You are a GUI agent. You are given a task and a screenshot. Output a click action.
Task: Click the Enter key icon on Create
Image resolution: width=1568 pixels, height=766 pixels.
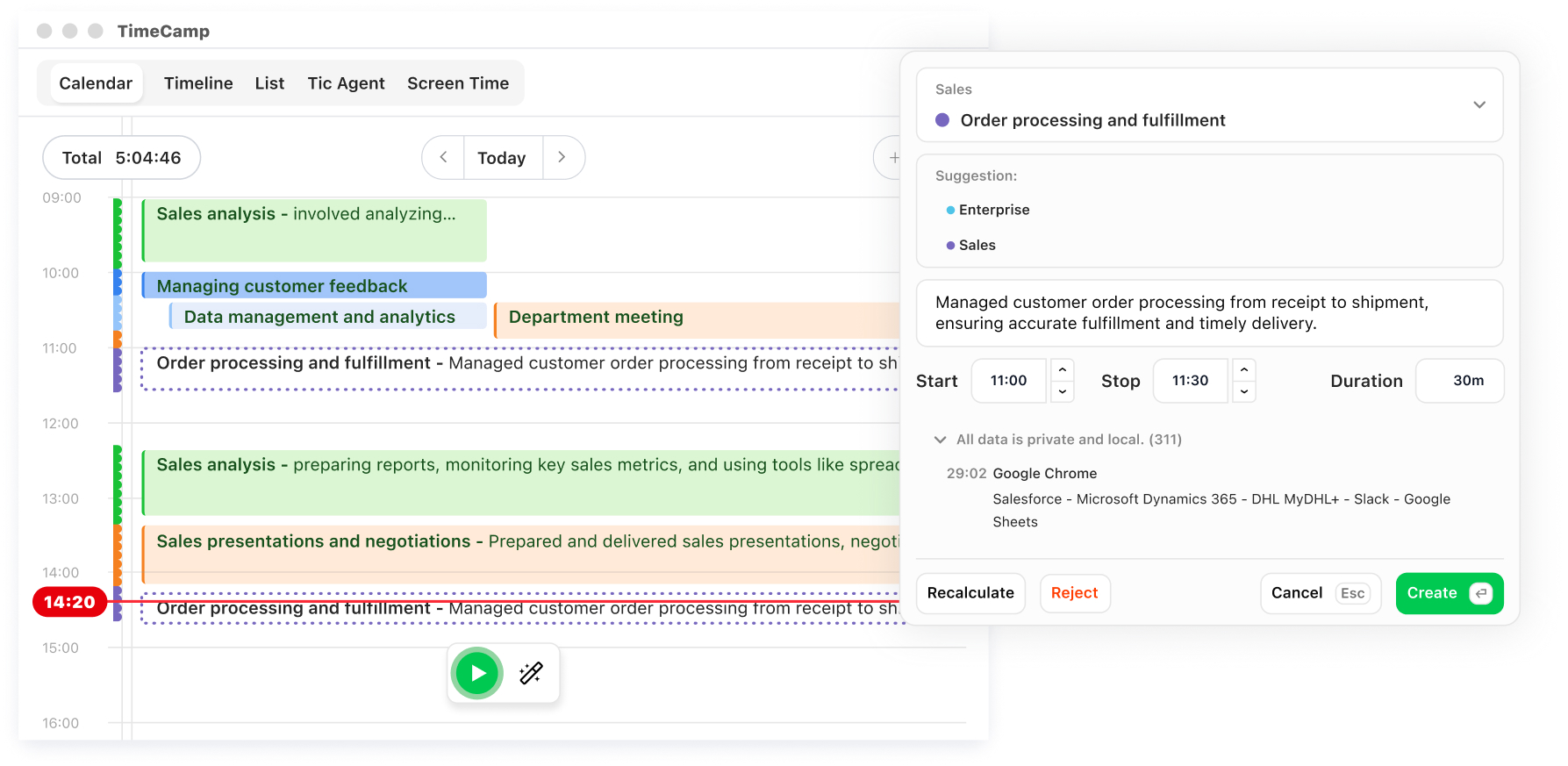coord(1480,593)
